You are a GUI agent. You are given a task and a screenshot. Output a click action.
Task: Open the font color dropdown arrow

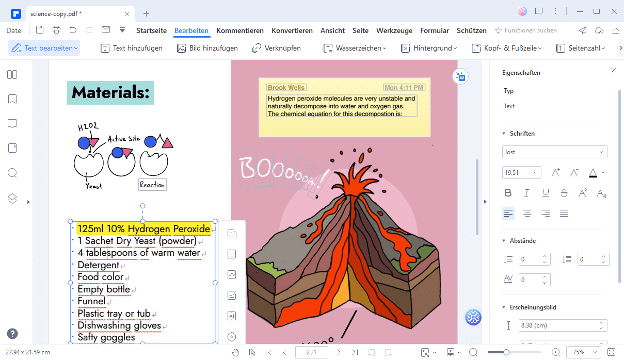(x=603, y=173)
